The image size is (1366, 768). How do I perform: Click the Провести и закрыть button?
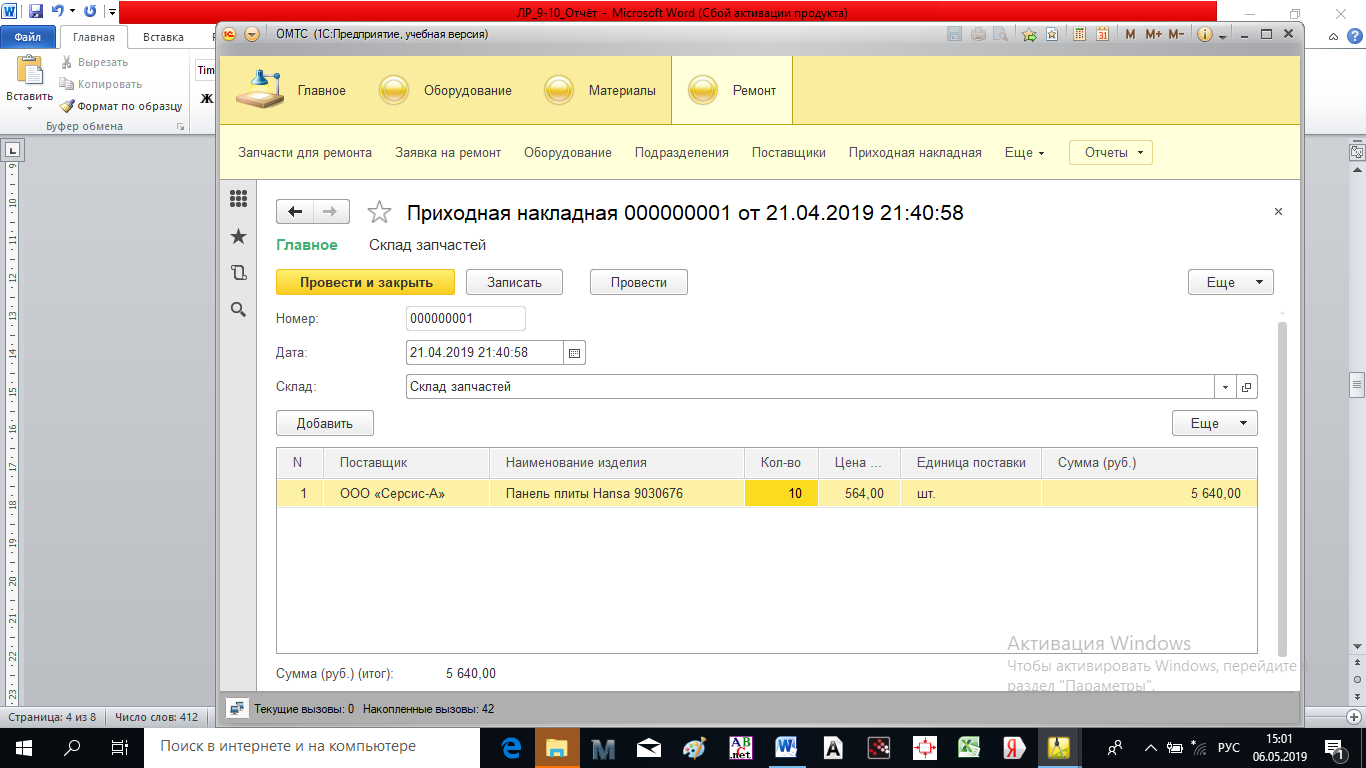click(365, 283)
